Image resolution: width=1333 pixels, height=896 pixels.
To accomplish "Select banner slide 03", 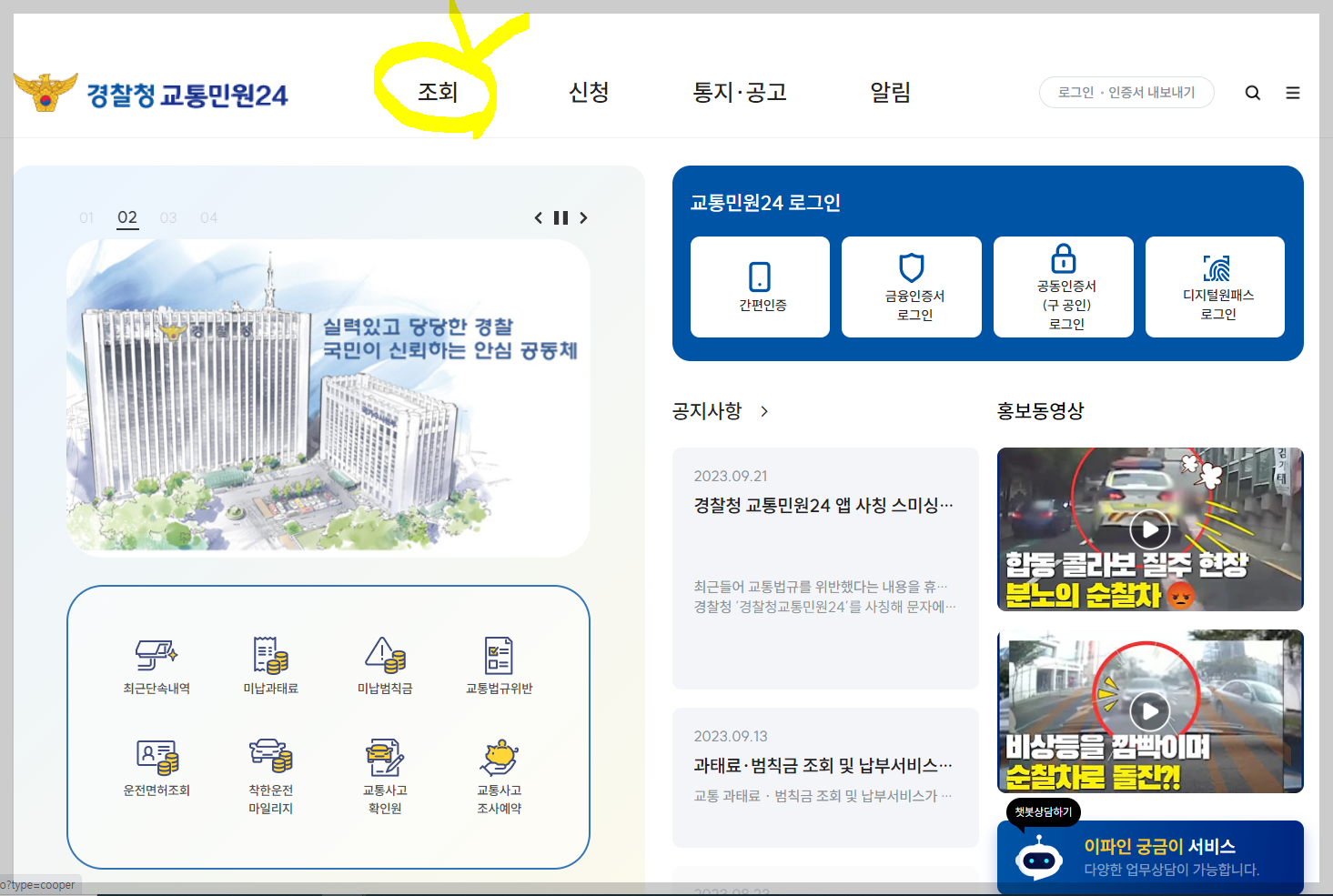I will pyautogui.click(x=168, y=217).
